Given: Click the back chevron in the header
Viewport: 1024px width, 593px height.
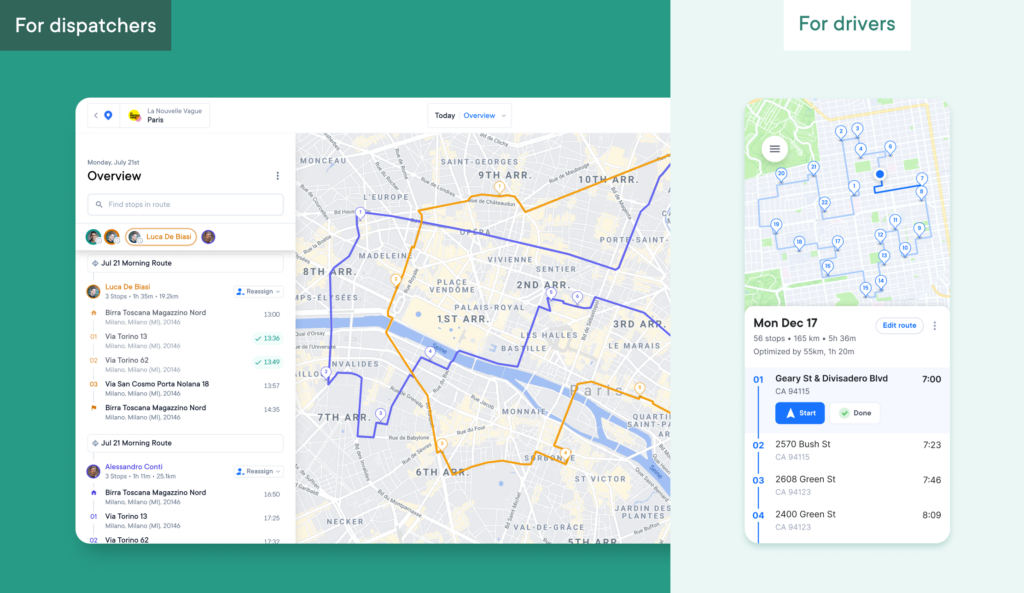Looking at the screenshot, I should pos(94,114).
